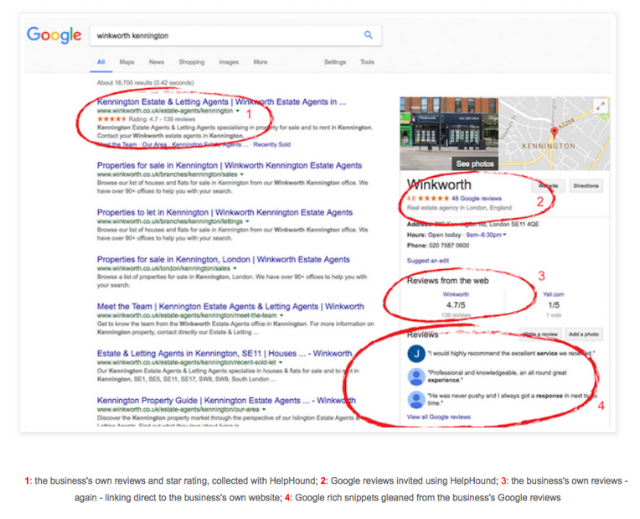
Task: Open View all Google reviews link
Action: [439, 417]
